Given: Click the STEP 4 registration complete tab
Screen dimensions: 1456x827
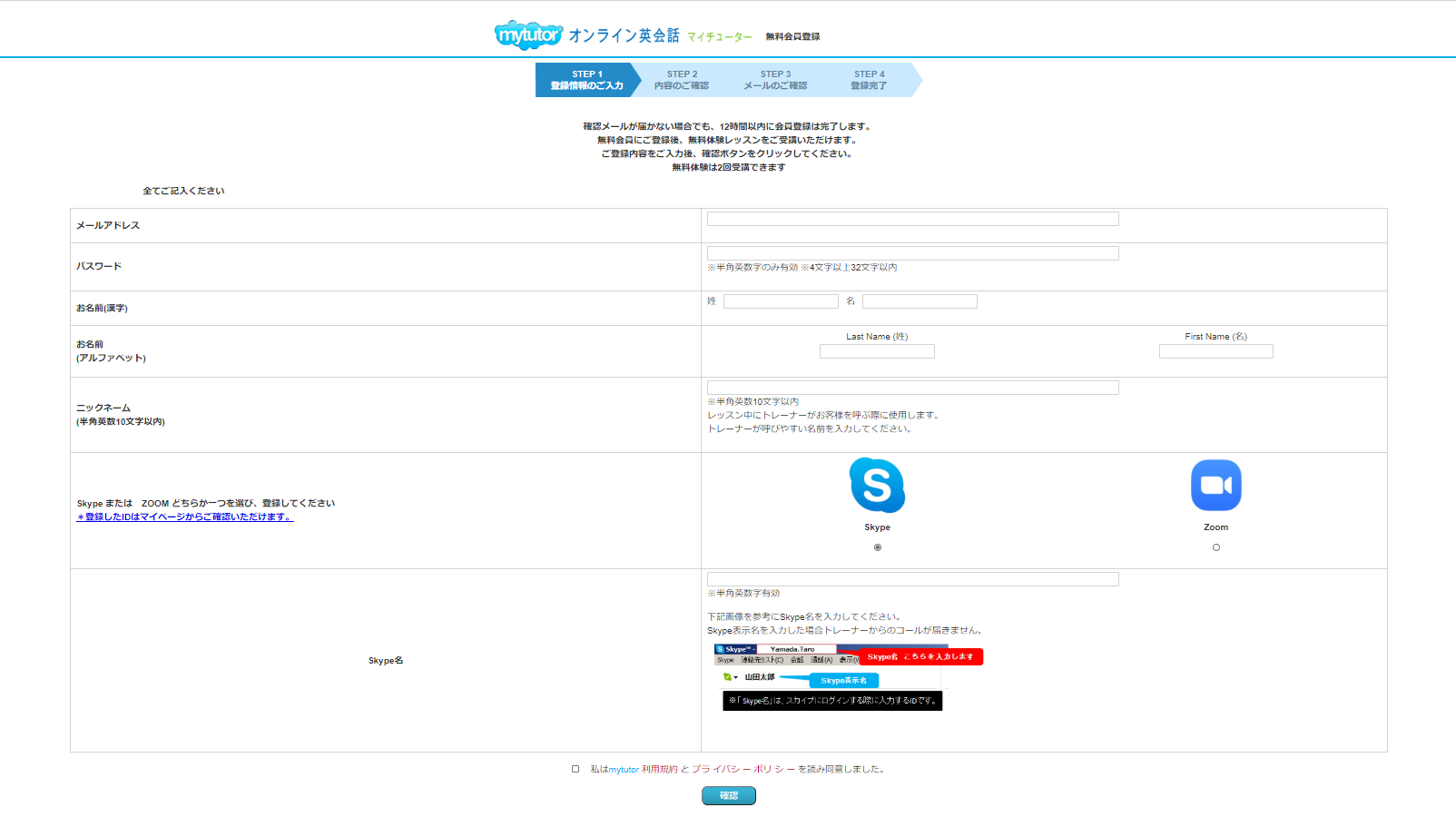Looking at the screenshot, I should click(869, 80).
